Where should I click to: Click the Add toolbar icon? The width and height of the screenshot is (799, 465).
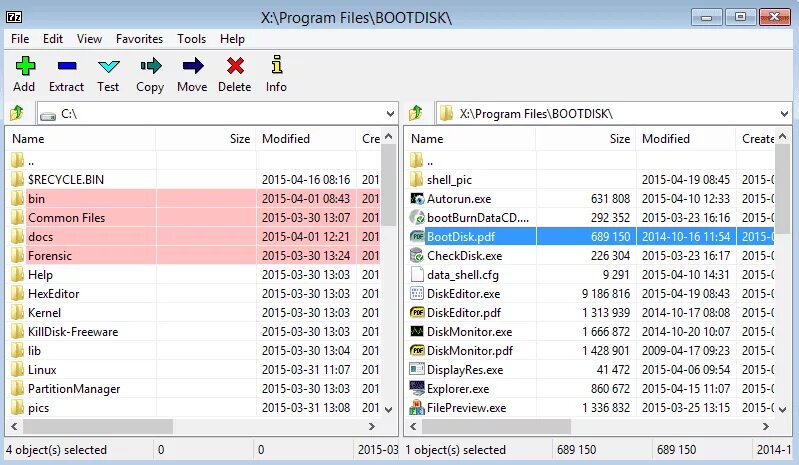point(25,66)
